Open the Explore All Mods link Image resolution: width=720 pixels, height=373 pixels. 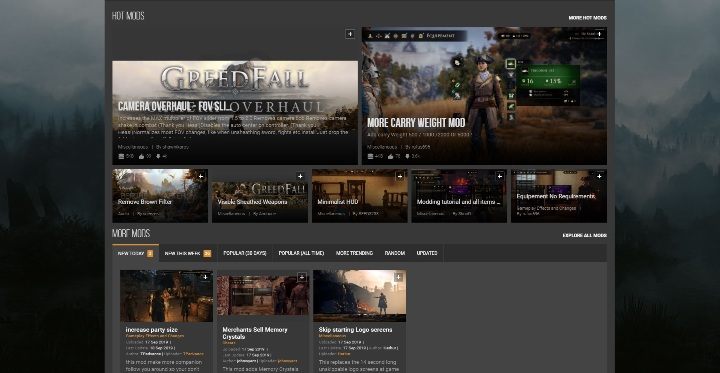(585, 236)
